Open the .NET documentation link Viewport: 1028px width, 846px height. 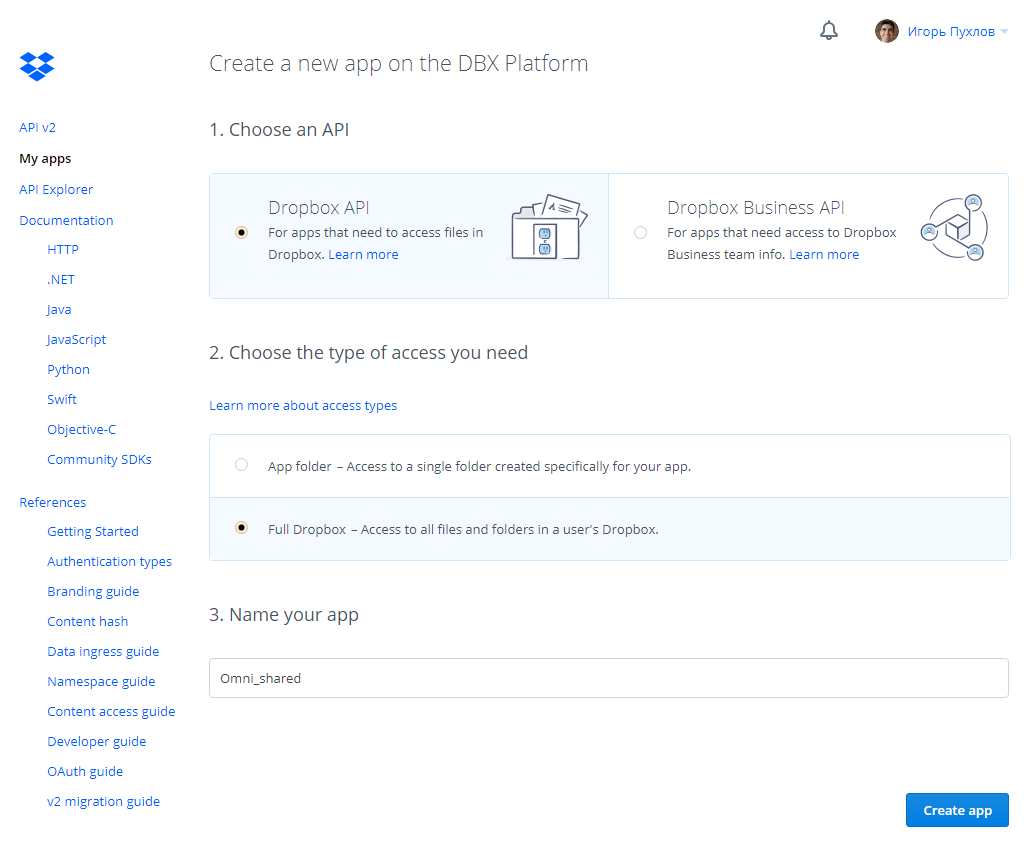(61, 279)
